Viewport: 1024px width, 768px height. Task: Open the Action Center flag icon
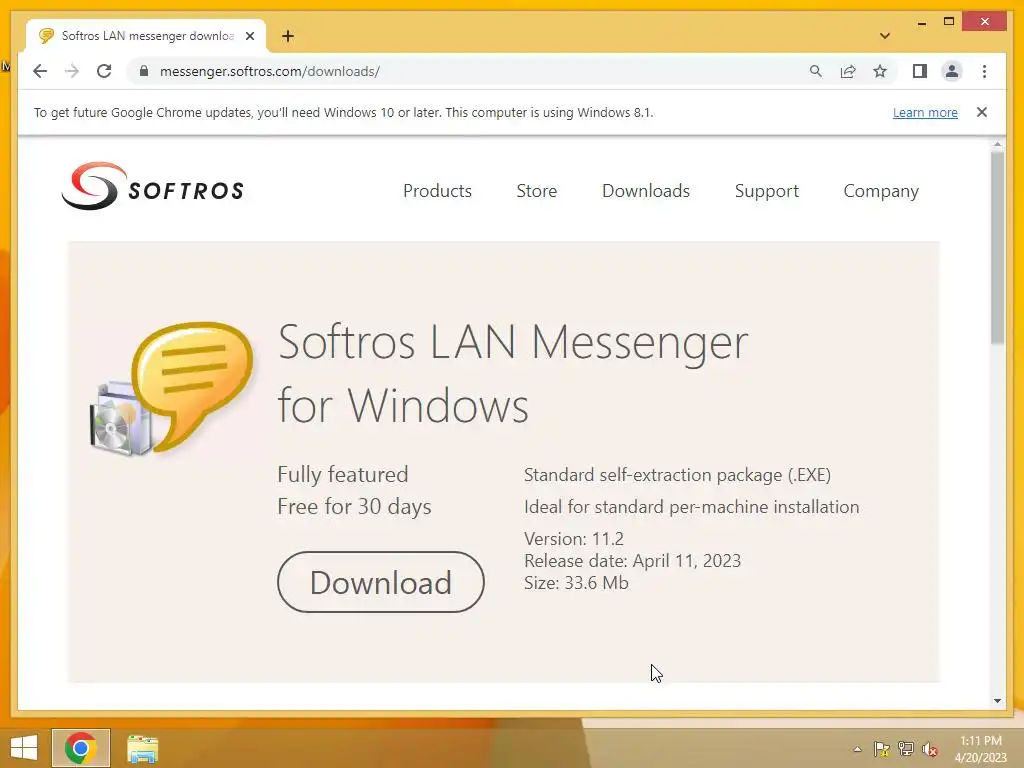click(x=881, y=749)
